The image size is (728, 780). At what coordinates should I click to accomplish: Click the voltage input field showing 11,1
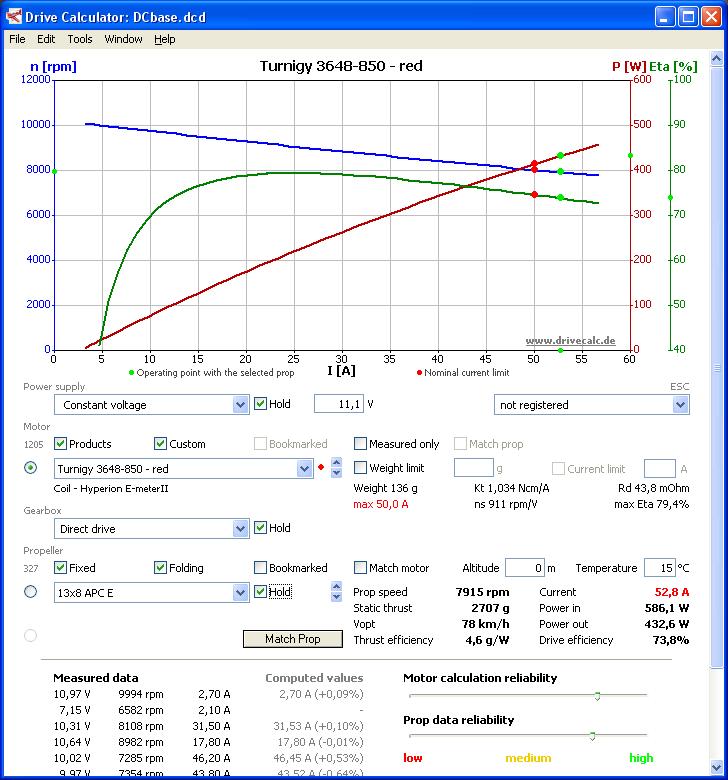point(338,404)
